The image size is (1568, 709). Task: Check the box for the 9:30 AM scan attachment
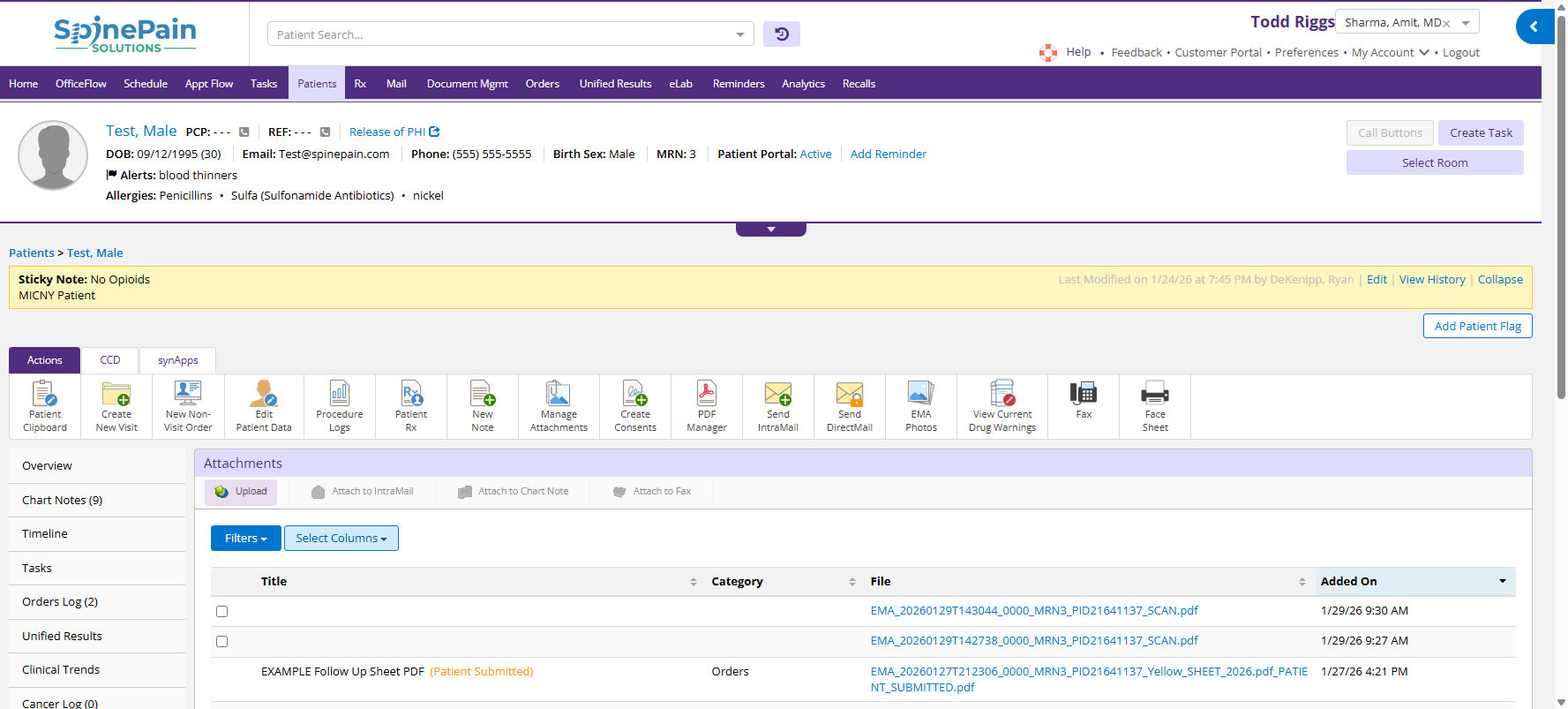[x=222, y=611]
